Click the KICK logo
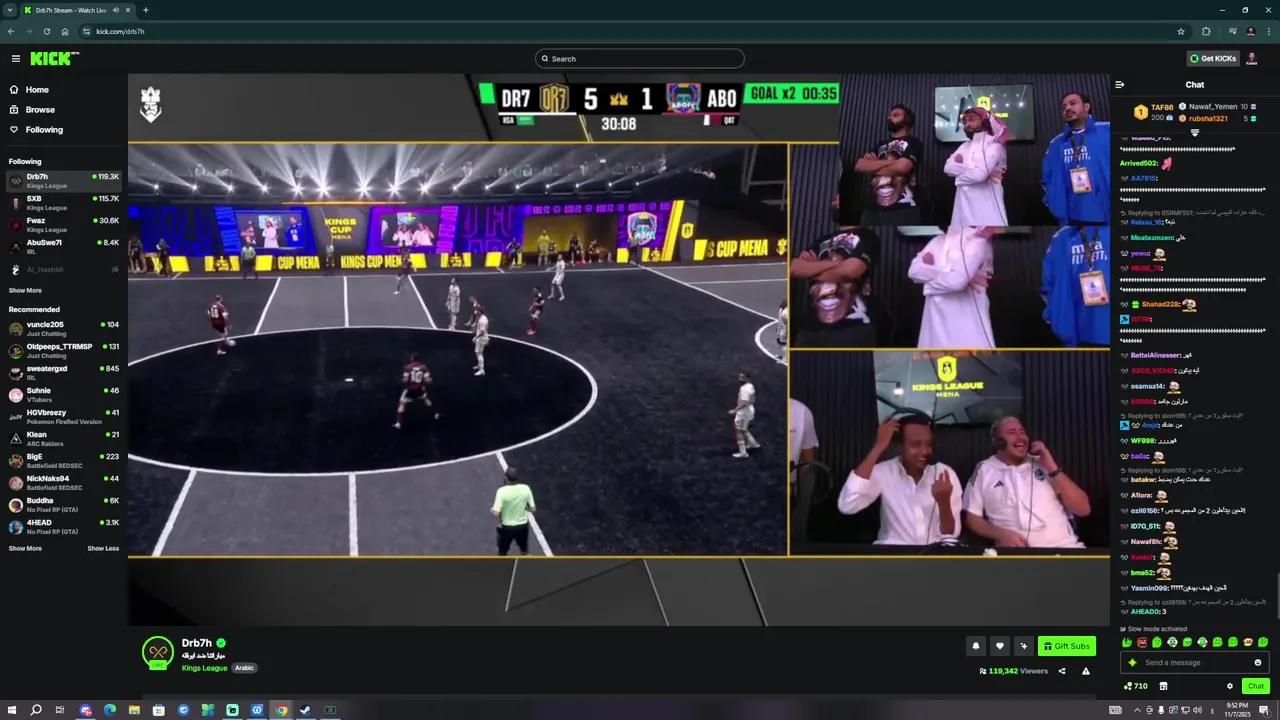 54,59
